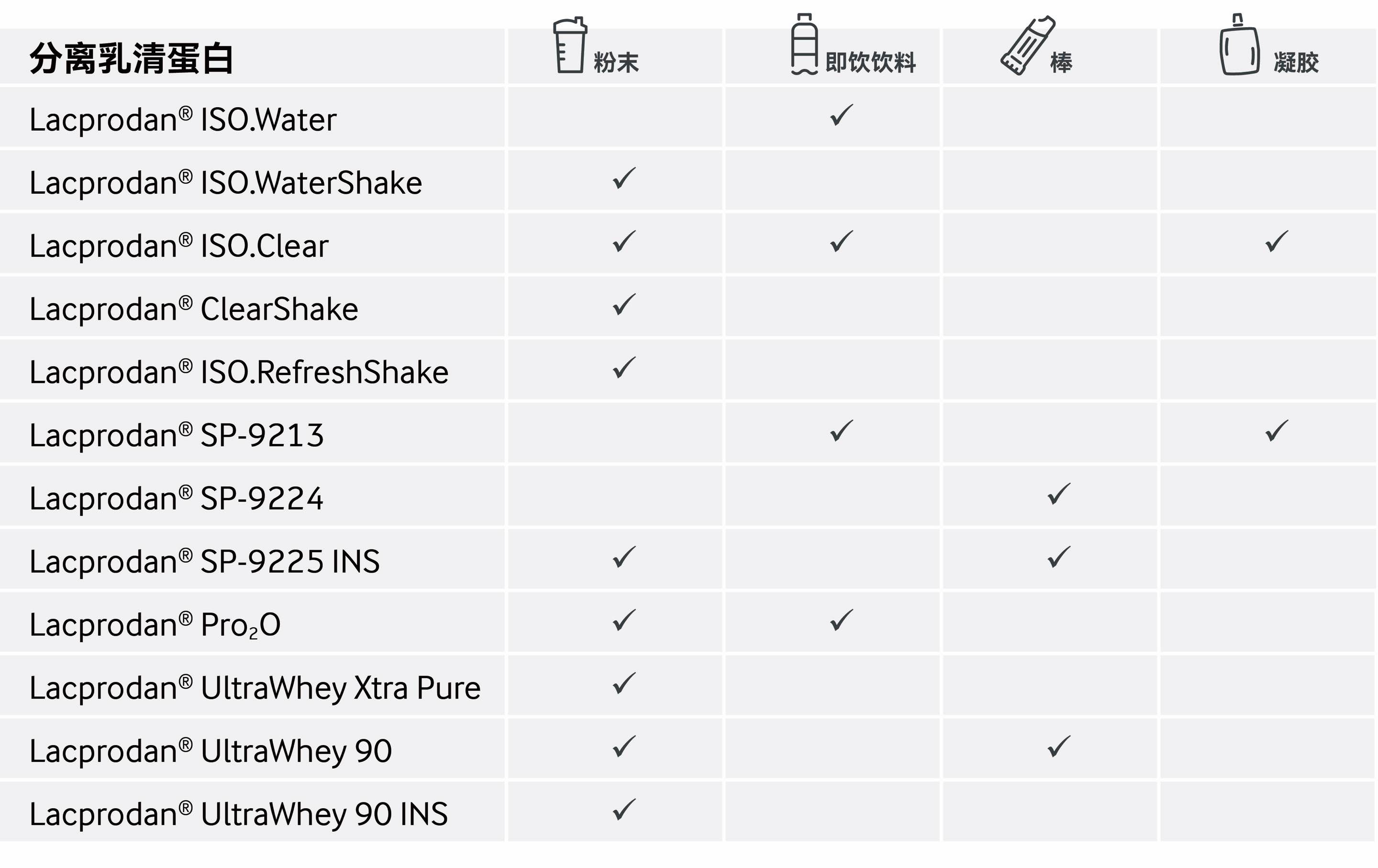Click the ClearShake powder checkmark
Viewport: 1378px width, 868px height.
[624, 304]
